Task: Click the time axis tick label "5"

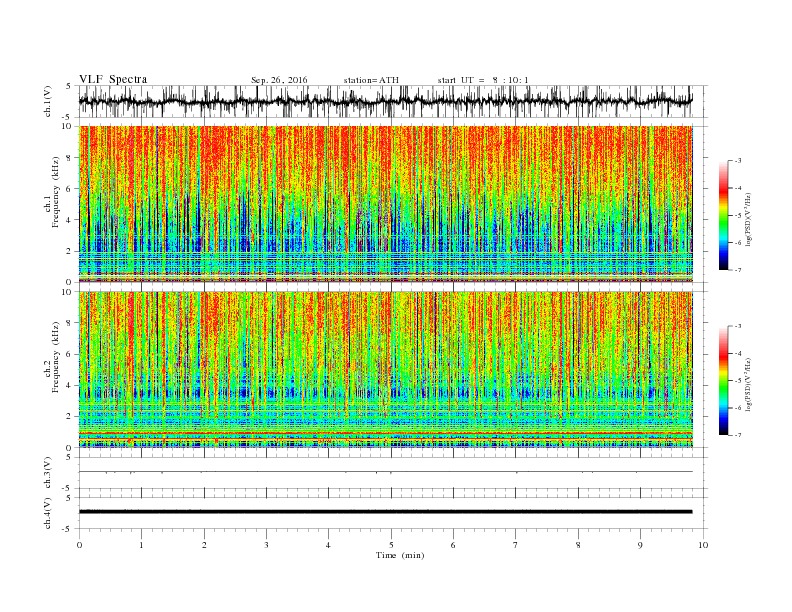Action: click(391, 545)
